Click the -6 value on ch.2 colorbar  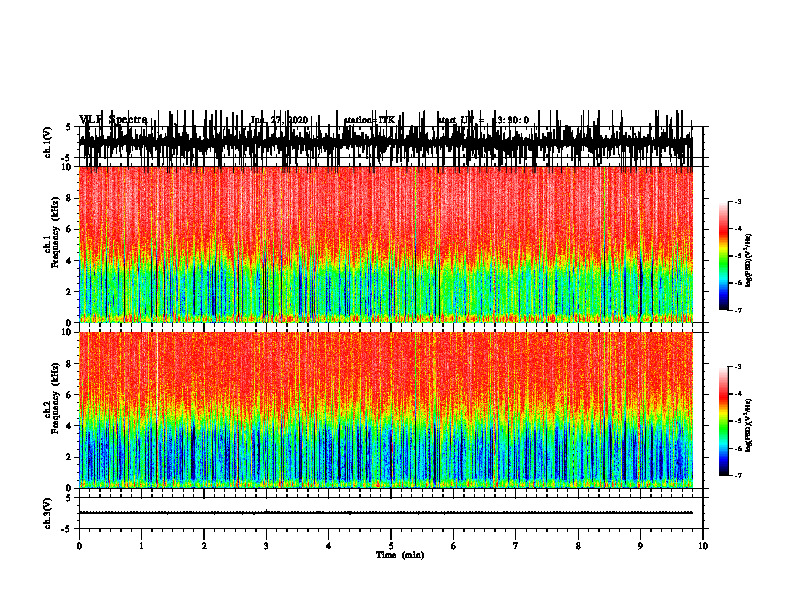(738, 448)
